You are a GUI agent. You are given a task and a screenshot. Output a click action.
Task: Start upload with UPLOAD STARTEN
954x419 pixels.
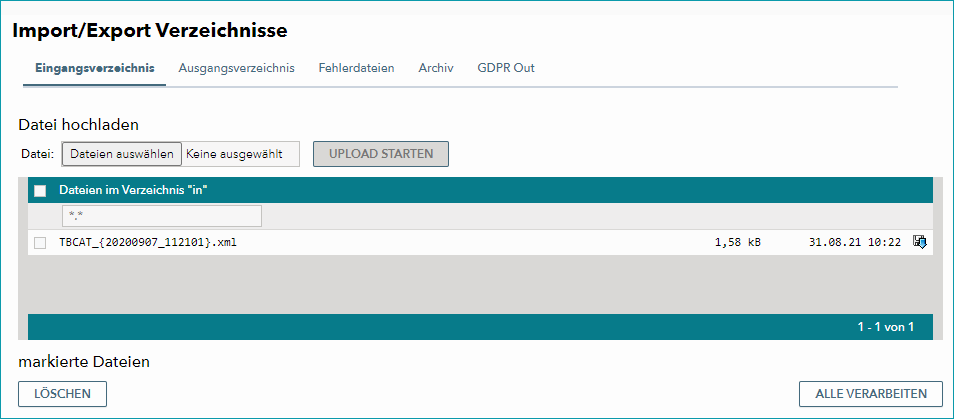pyautogui.click(x=381, y=154)
